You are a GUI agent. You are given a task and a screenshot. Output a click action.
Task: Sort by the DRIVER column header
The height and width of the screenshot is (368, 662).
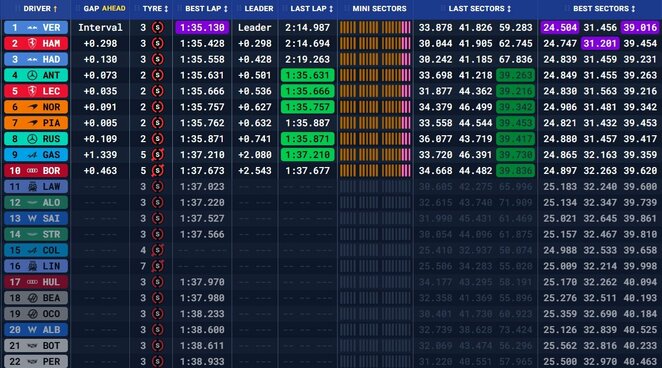click(40, 8)
